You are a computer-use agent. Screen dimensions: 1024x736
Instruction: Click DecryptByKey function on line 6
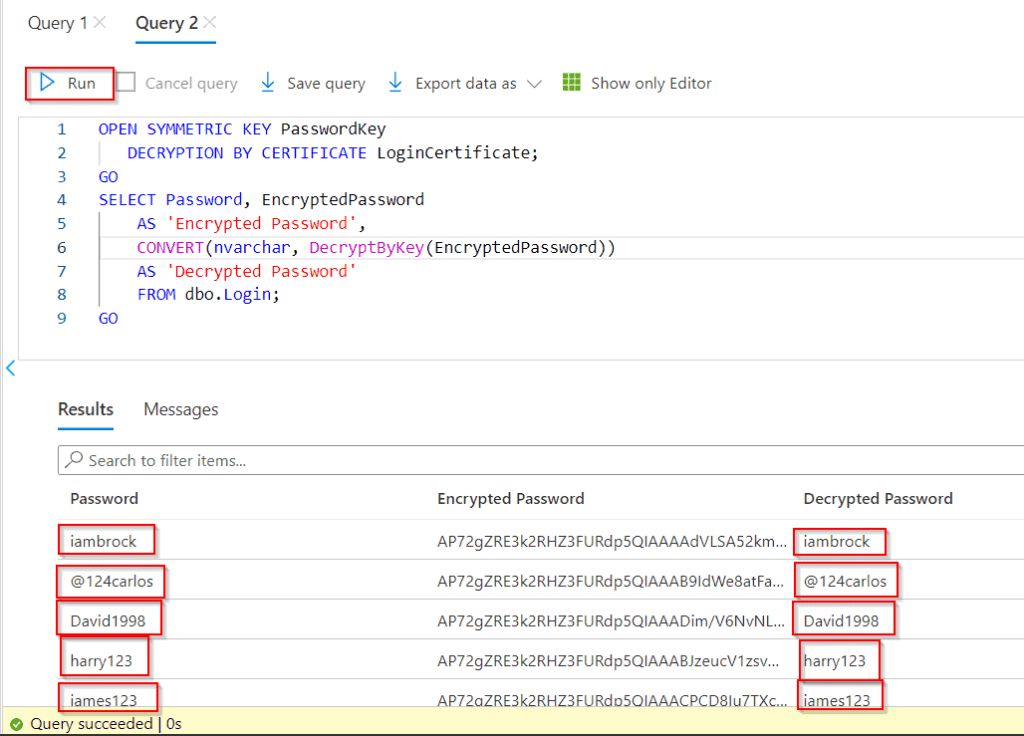click(x=366, y=248)
